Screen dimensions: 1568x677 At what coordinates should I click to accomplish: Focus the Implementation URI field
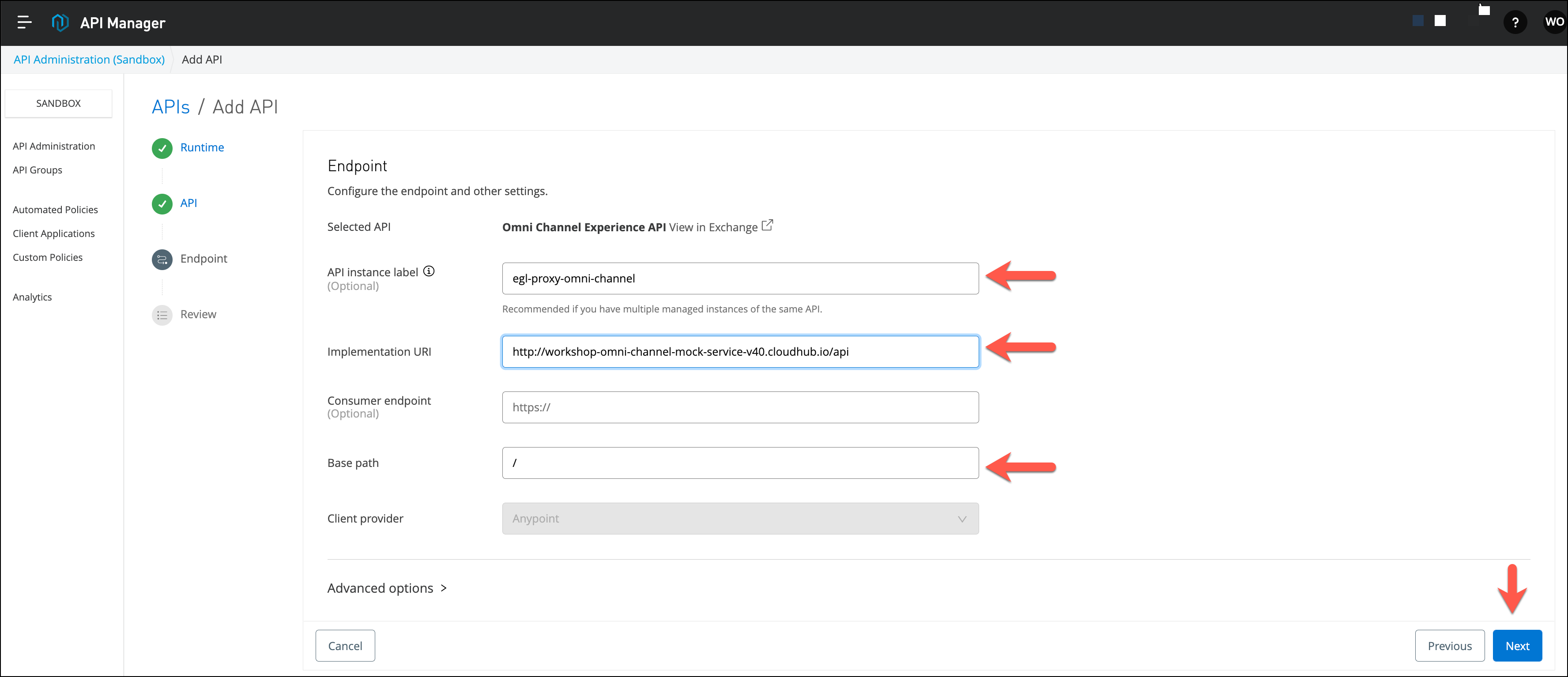[740, 352]
